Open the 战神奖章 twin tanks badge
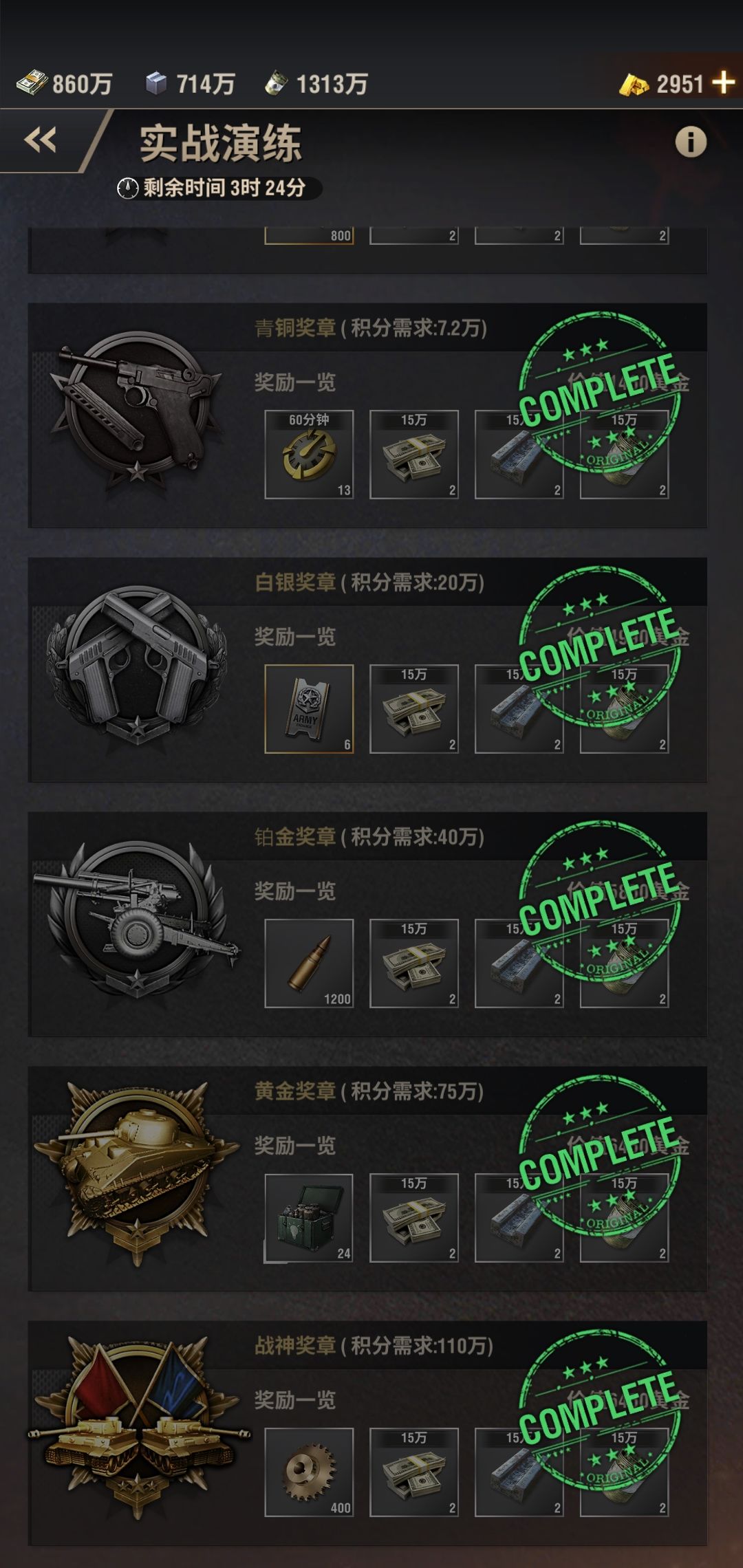This screenshot has width=743, height=1568. [x=138, y=1428]
